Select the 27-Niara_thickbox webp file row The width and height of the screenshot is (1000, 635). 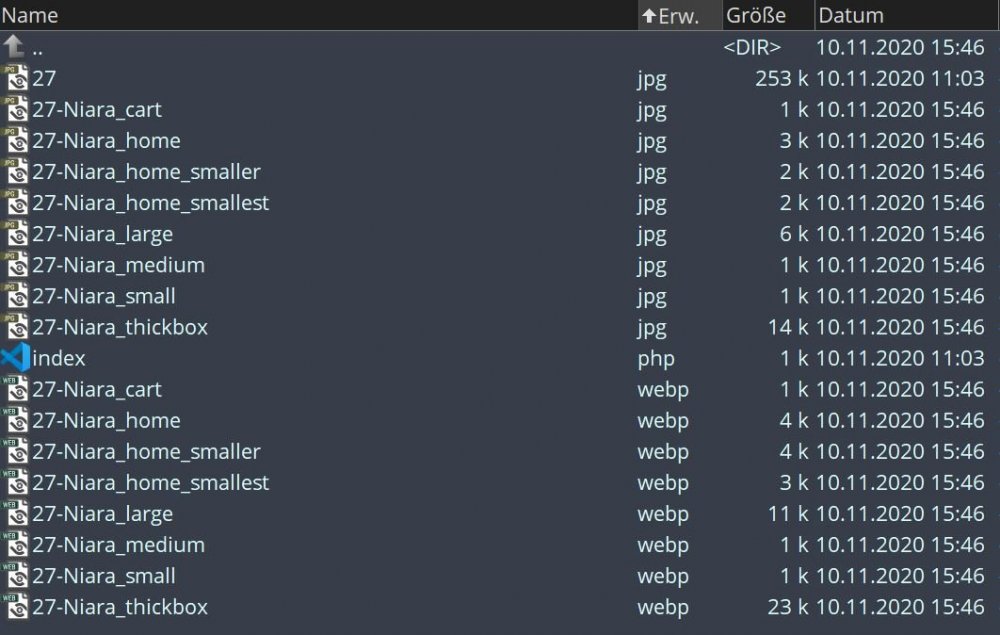(x=120, y=607)
